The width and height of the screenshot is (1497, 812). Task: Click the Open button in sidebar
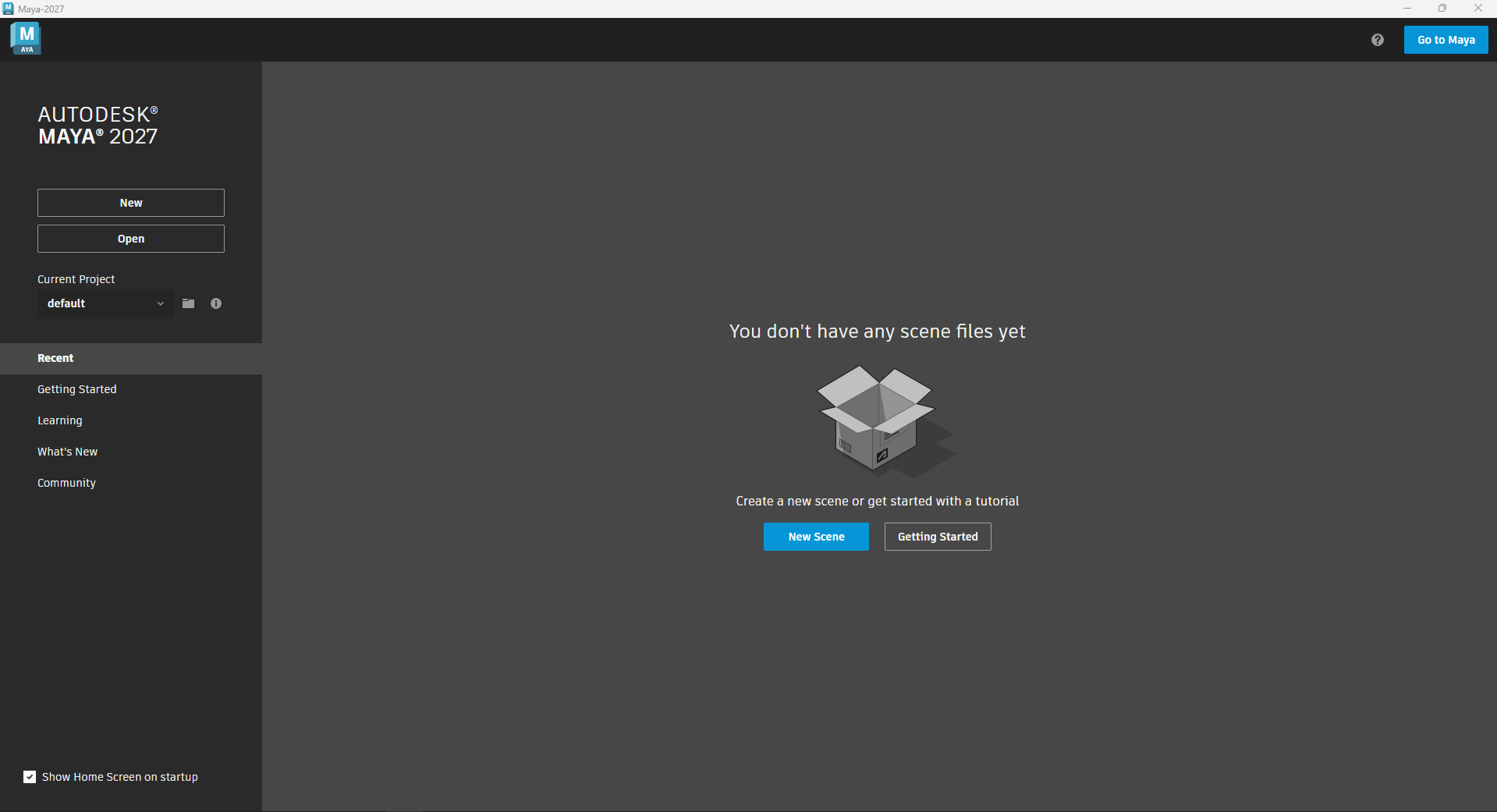131,239
